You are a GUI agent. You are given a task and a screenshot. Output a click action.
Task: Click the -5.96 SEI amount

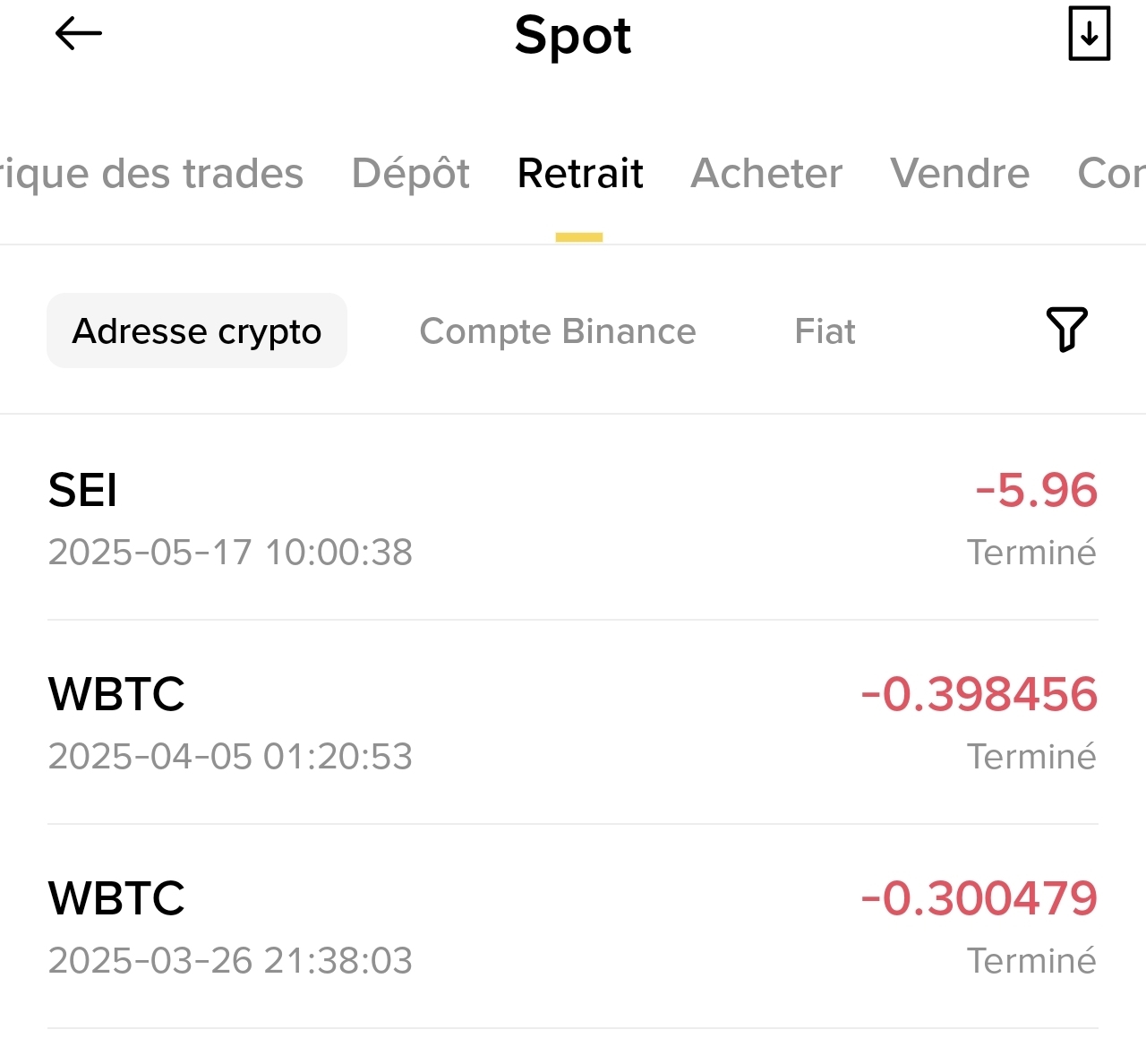pos(1036,490)
